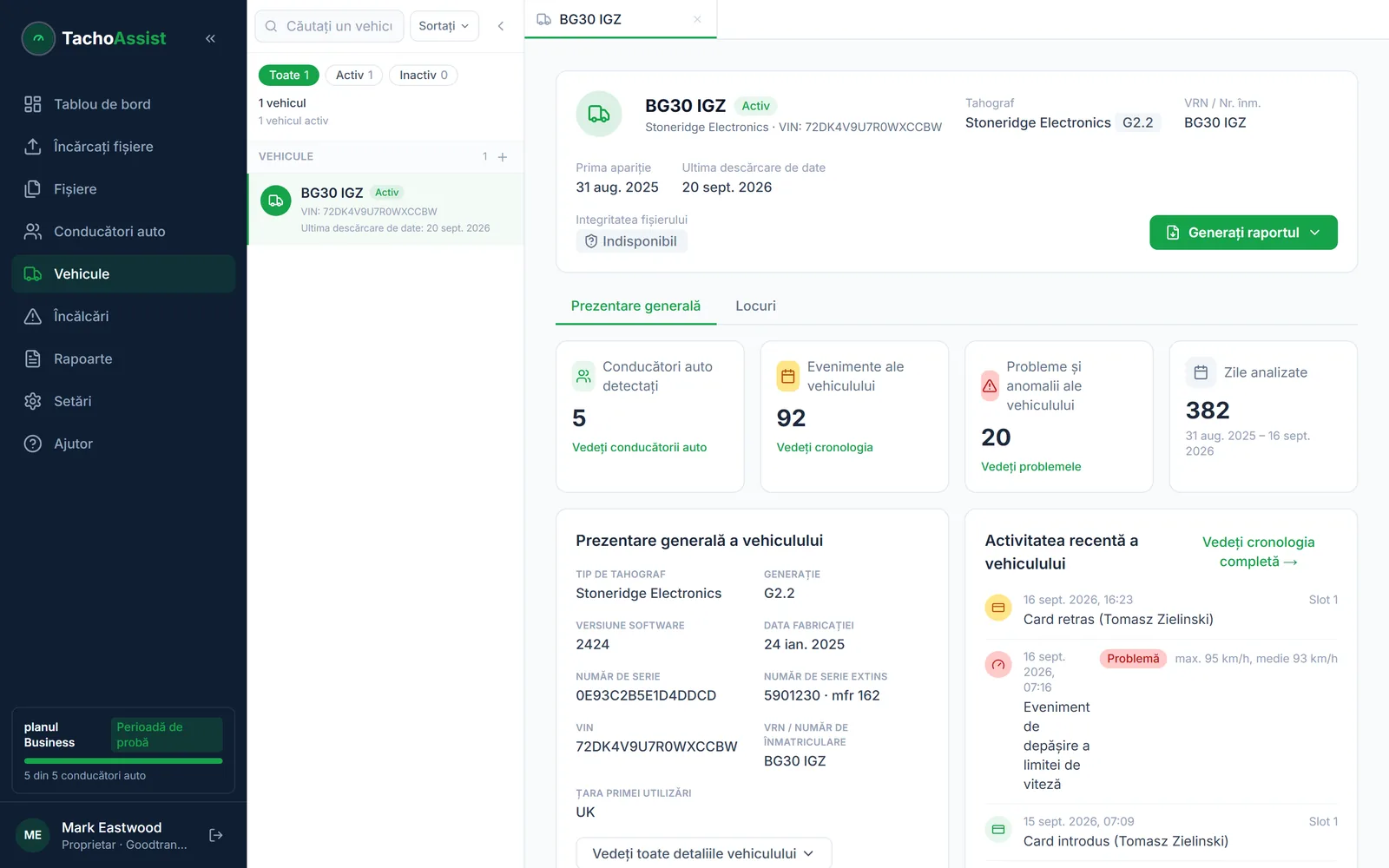
Task: Open the Generați raportul dropdown
Action: point(1243,233)
